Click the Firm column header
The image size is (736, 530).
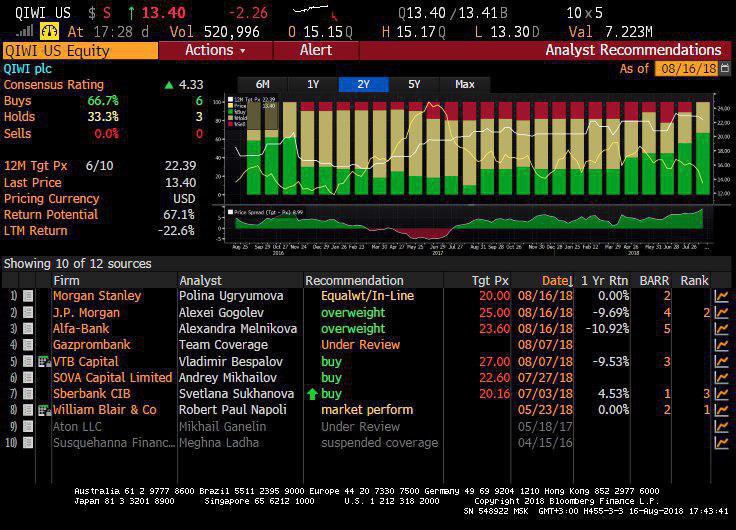click(66, 281)
